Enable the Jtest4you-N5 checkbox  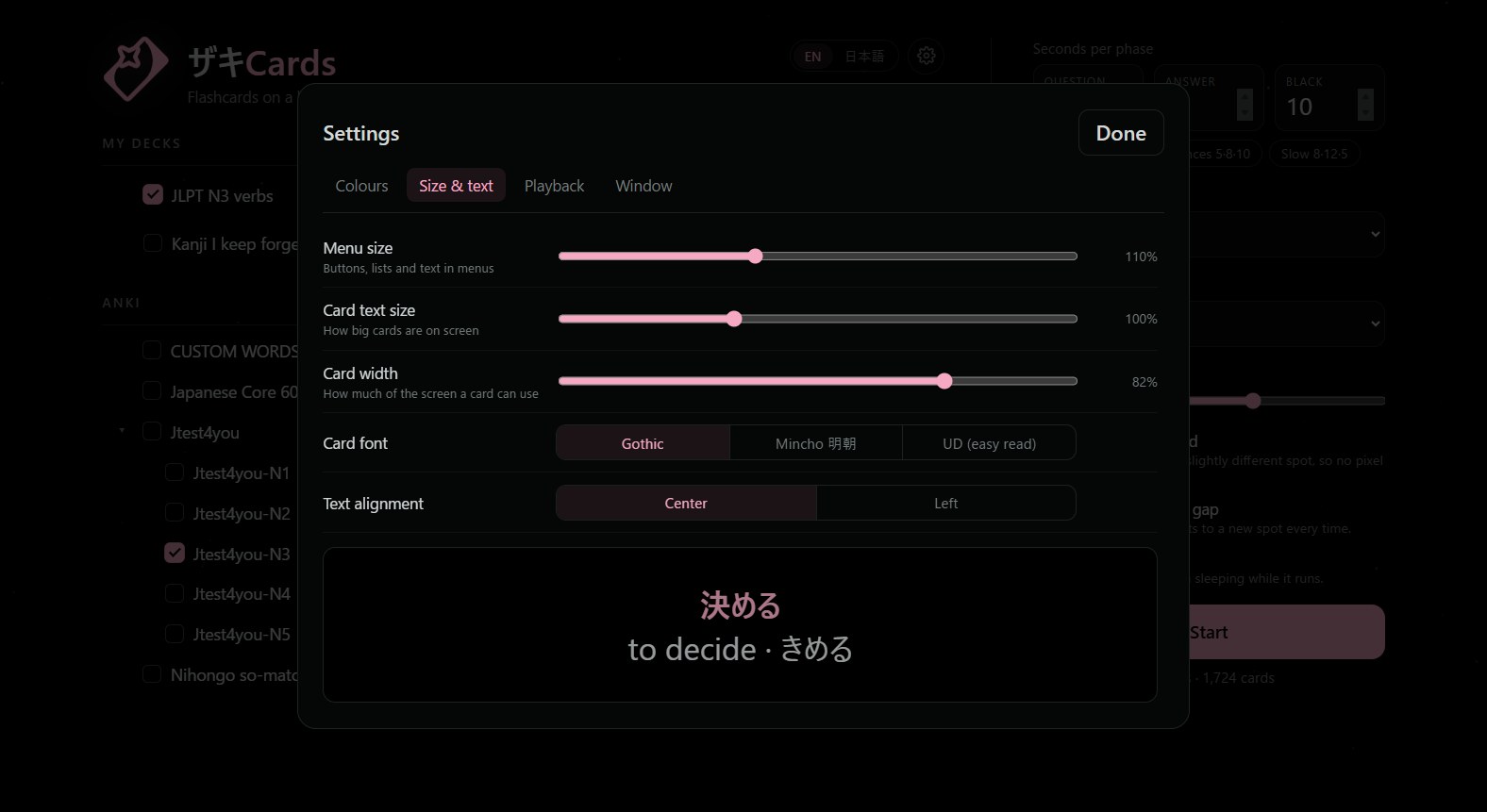click(x=175, y=634)
